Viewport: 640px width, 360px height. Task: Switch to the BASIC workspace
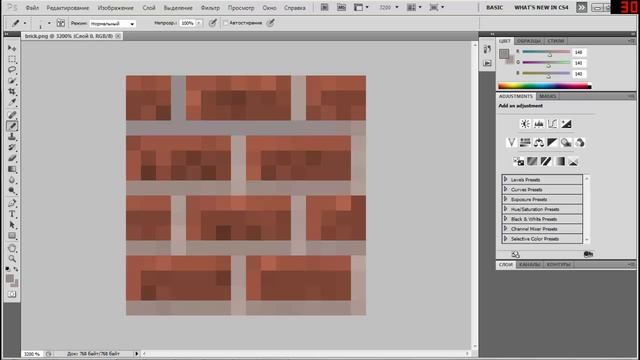point(494,7)
